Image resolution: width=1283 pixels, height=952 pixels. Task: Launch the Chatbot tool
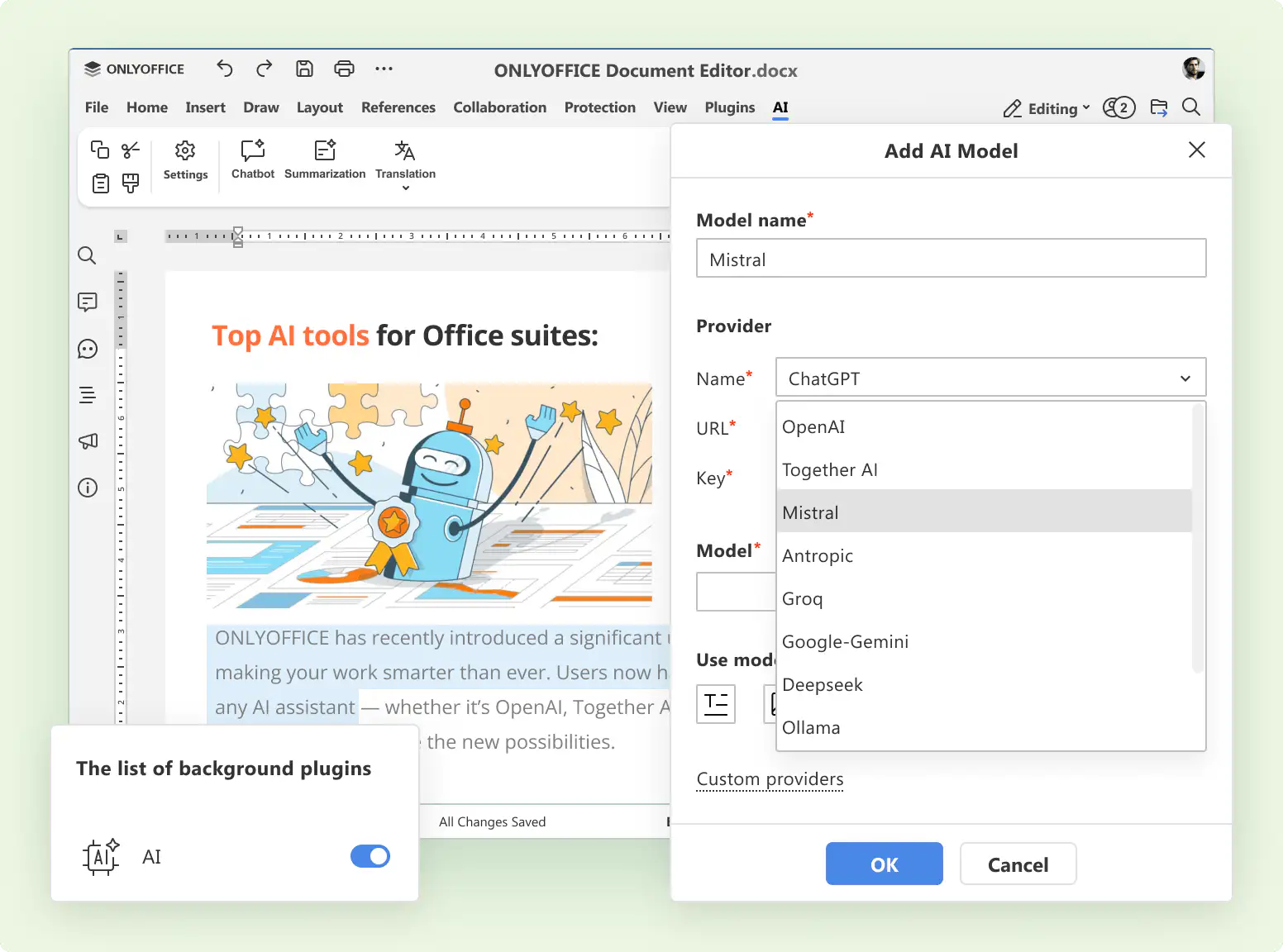point(252,159)
